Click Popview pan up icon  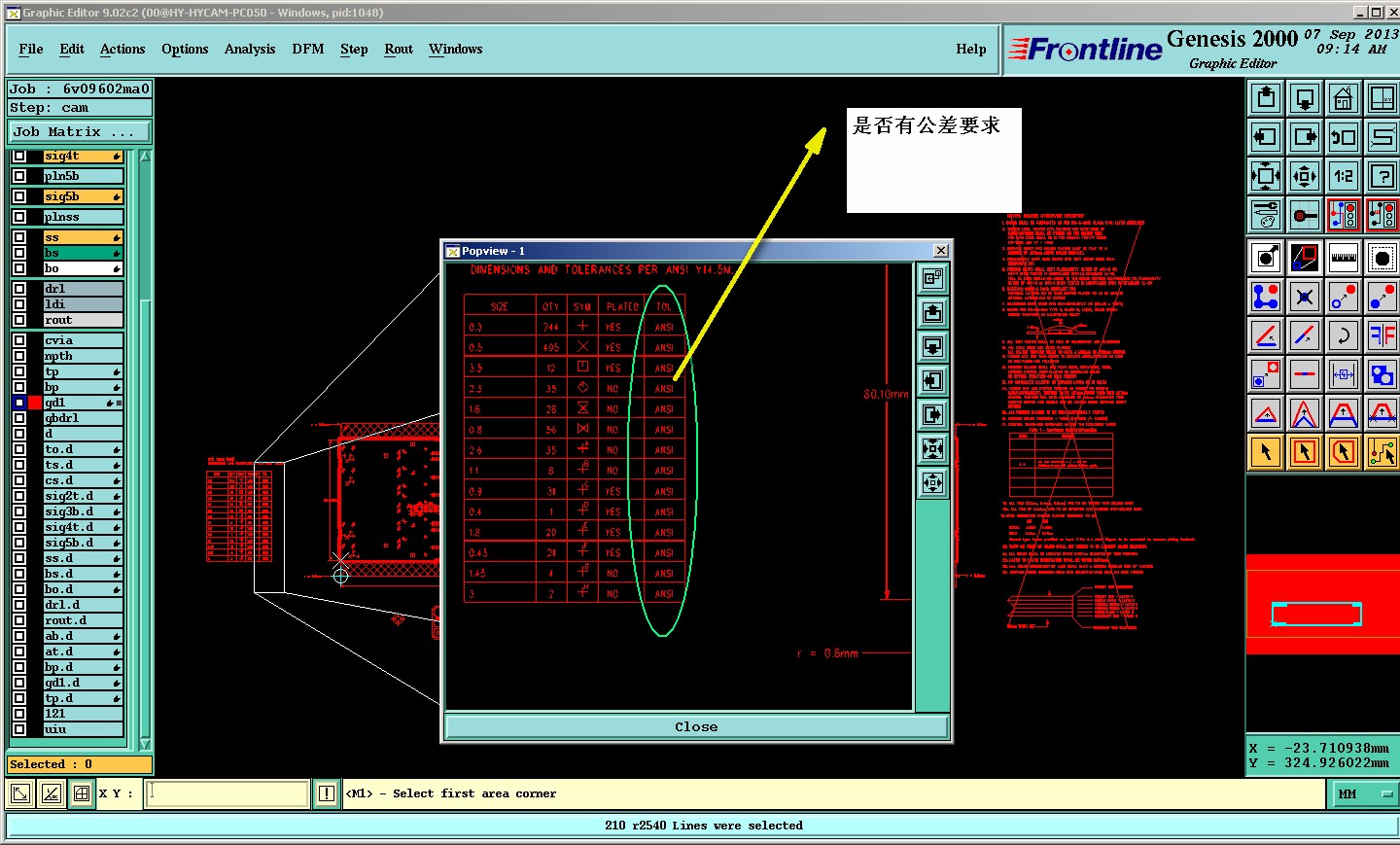(x=932, y=313)
